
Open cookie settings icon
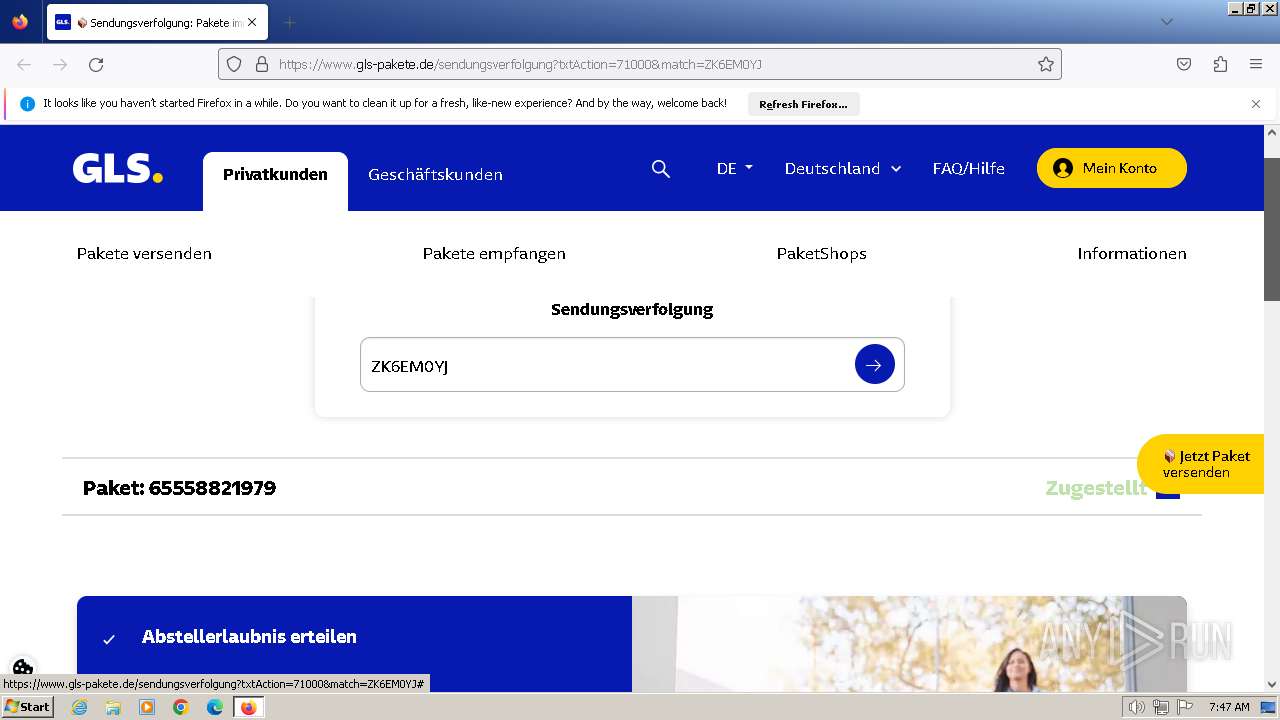(23, 667)
